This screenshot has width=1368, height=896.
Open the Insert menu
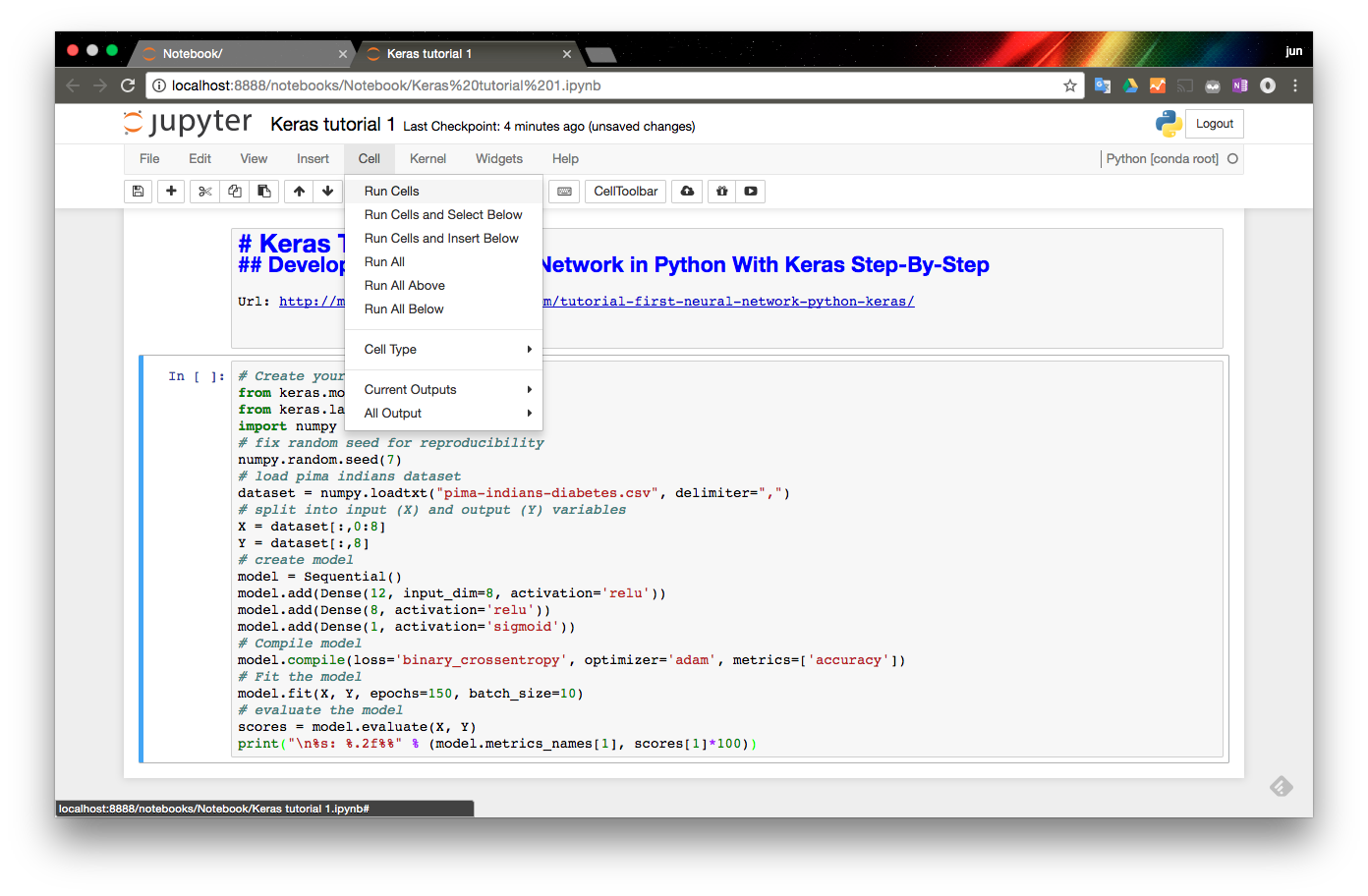coord(313,159)
